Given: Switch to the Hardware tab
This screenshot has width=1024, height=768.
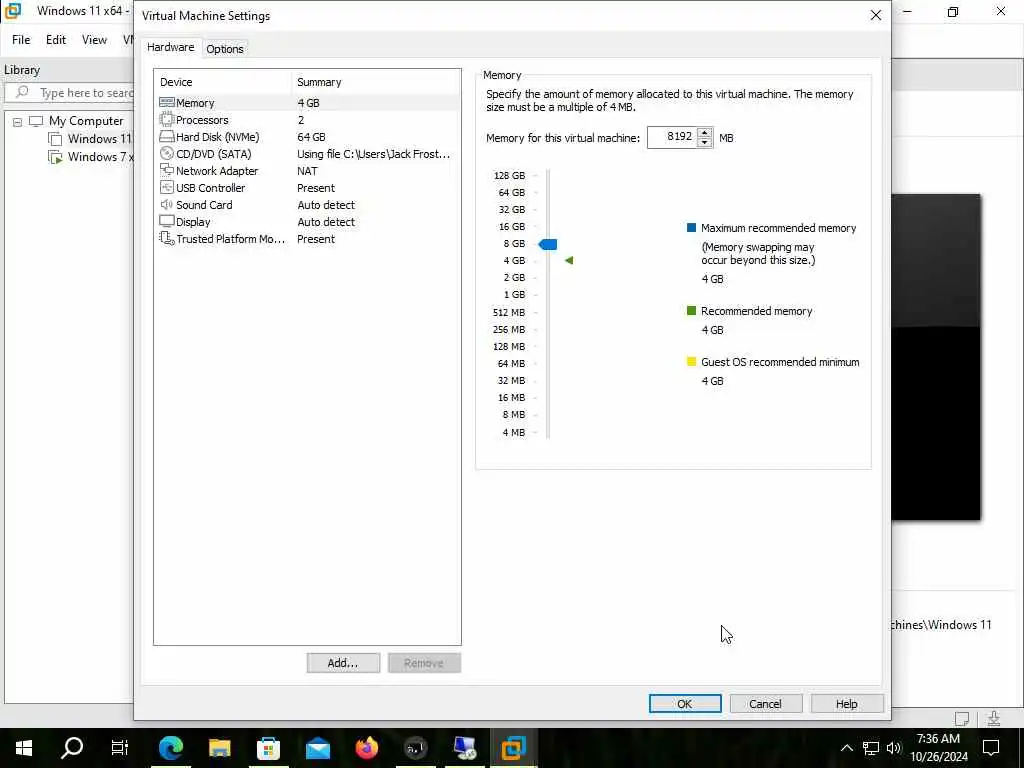Looking at the screenshot, I should tap(170, 47).
